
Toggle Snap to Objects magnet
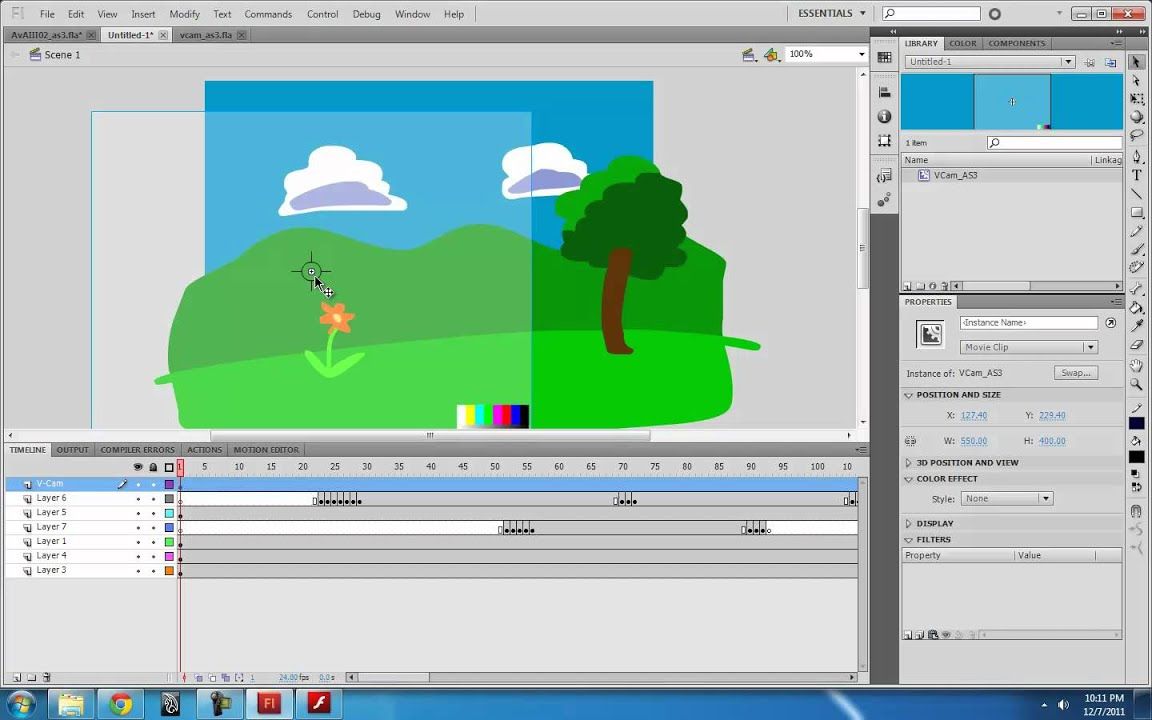[1136, 511]
